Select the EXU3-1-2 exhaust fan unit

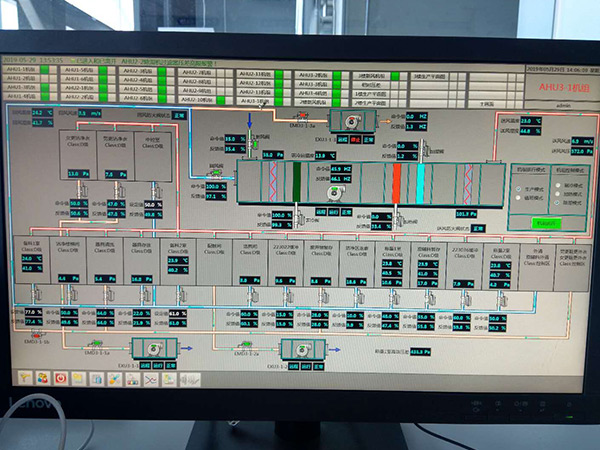pyautogui.click(x=303, y=350)
